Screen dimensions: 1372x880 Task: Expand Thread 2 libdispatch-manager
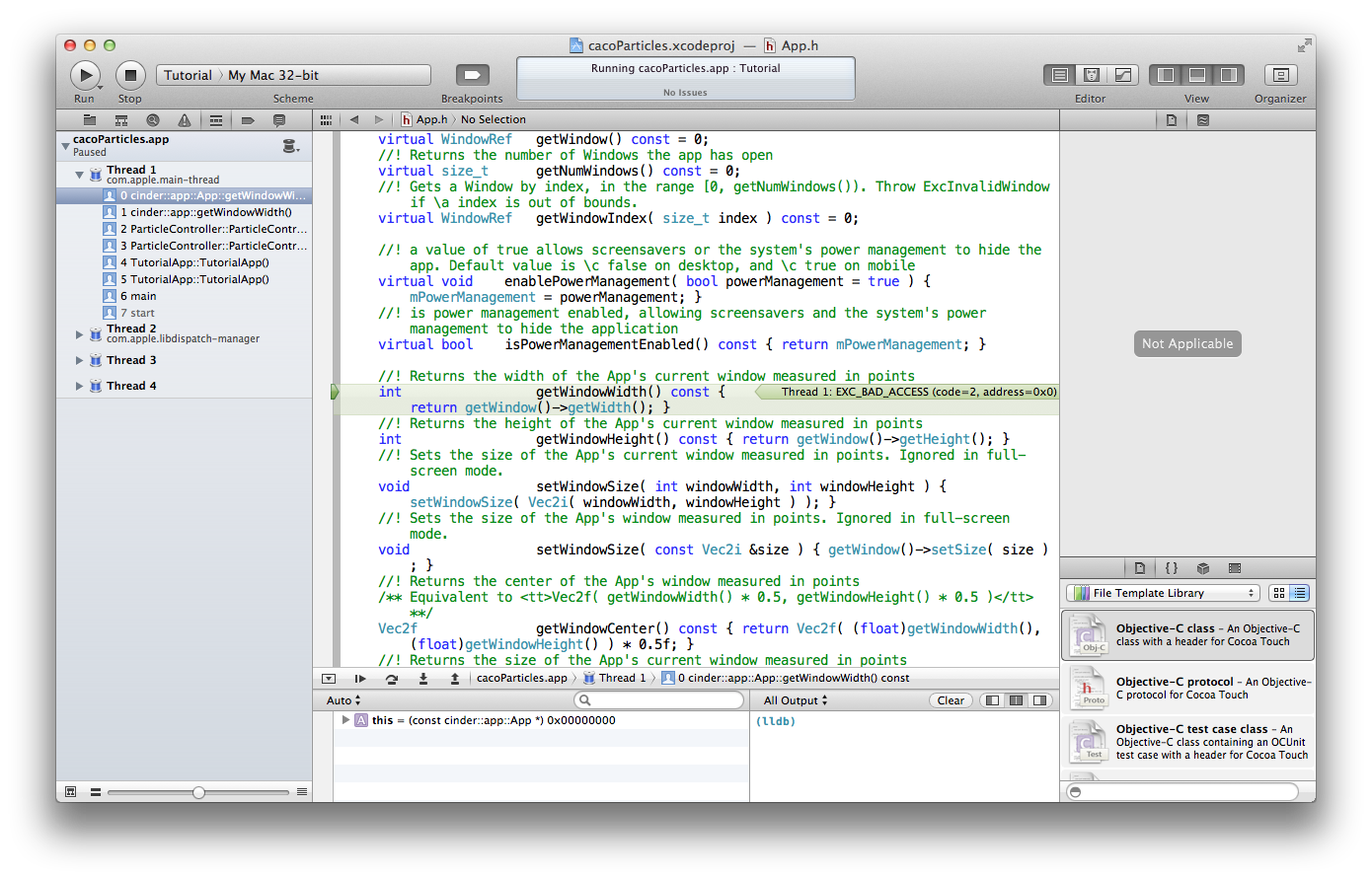(x=79, y=334)
